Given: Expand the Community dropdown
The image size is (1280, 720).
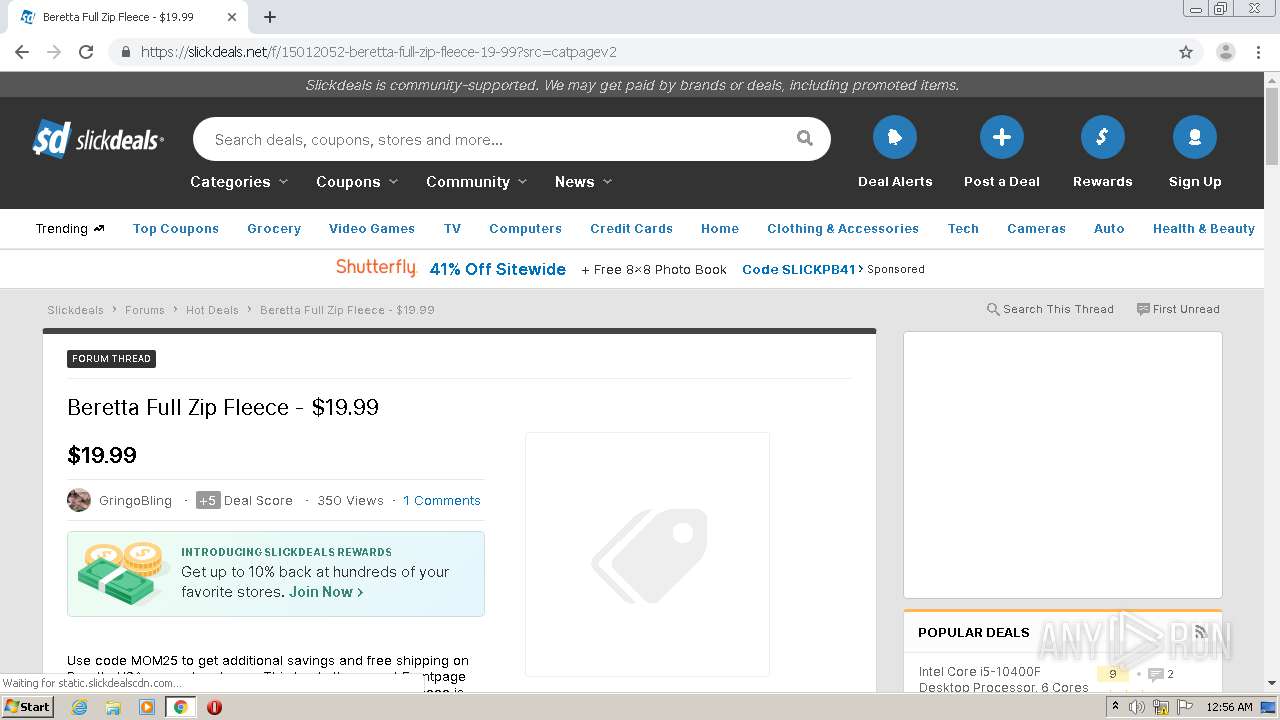Looking at the screenshot, I should pyautogui.click(x=477, y=182).
